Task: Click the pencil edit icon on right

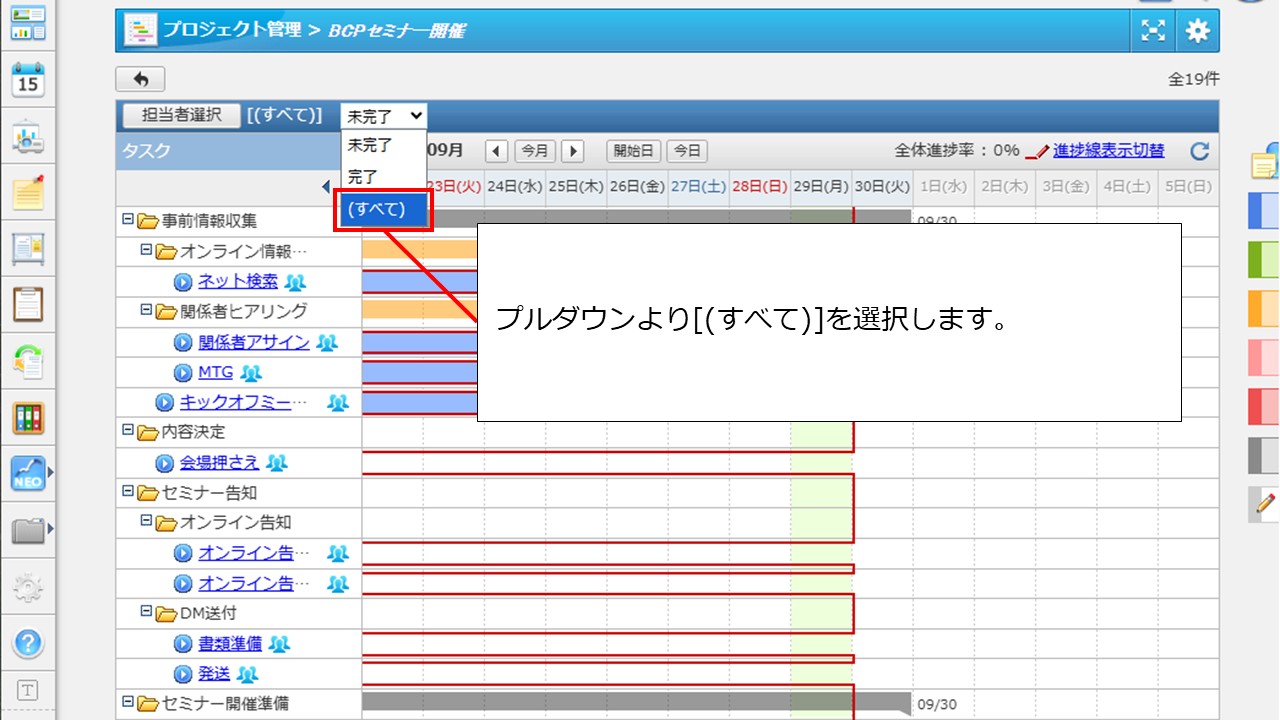Action: click(1265, 503)
